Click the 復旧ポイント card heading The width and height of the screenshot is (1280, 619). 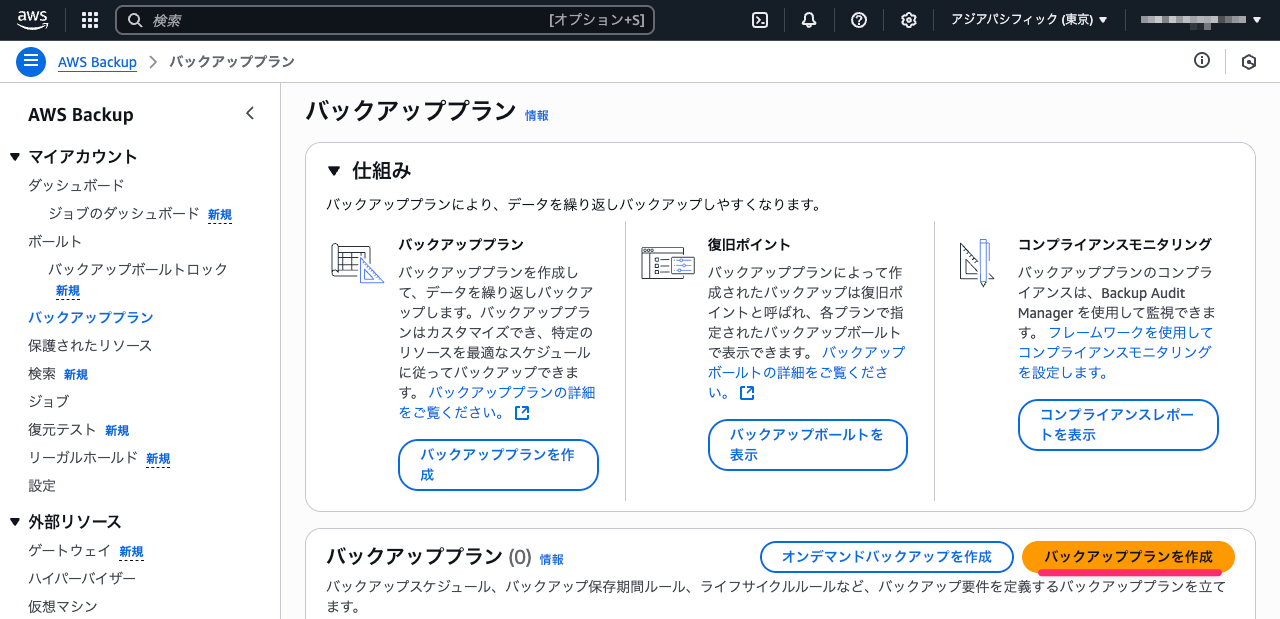[749, 244]
